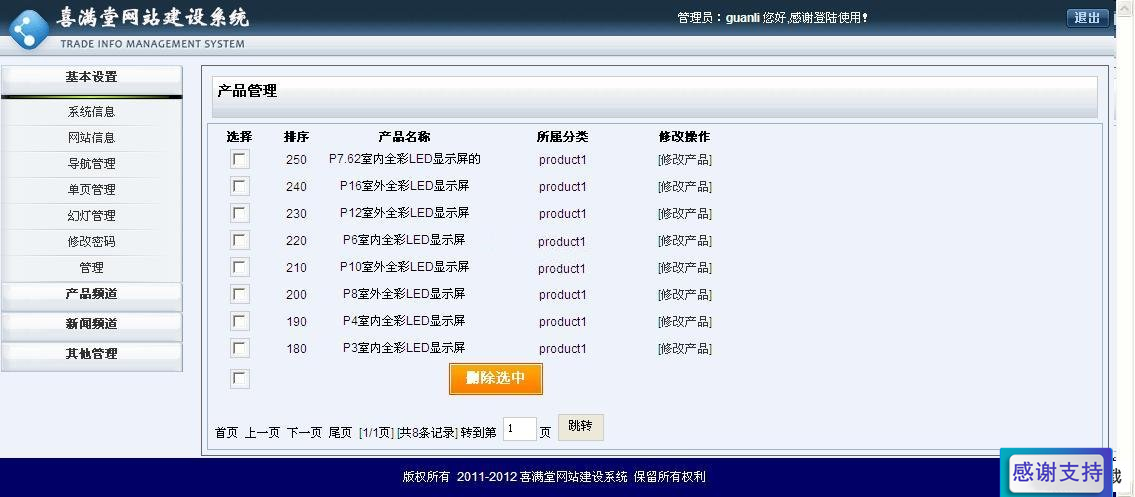Image resolution: width=1135 pixels, height=497 pixels.
Task: Click the sort value 200
Action: [296, 294]
